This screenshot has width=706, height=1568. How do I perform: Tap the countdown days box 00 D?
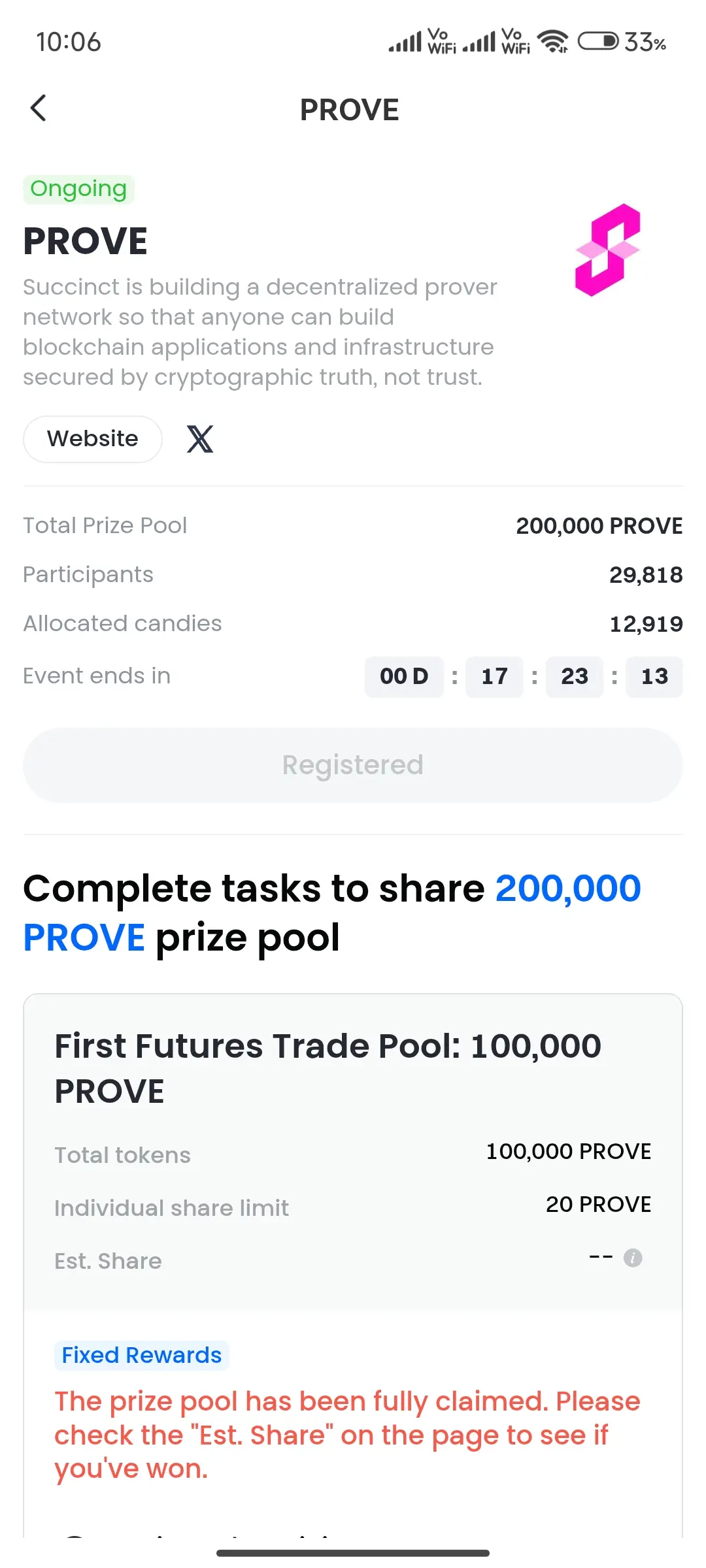(x=404, y=677)
